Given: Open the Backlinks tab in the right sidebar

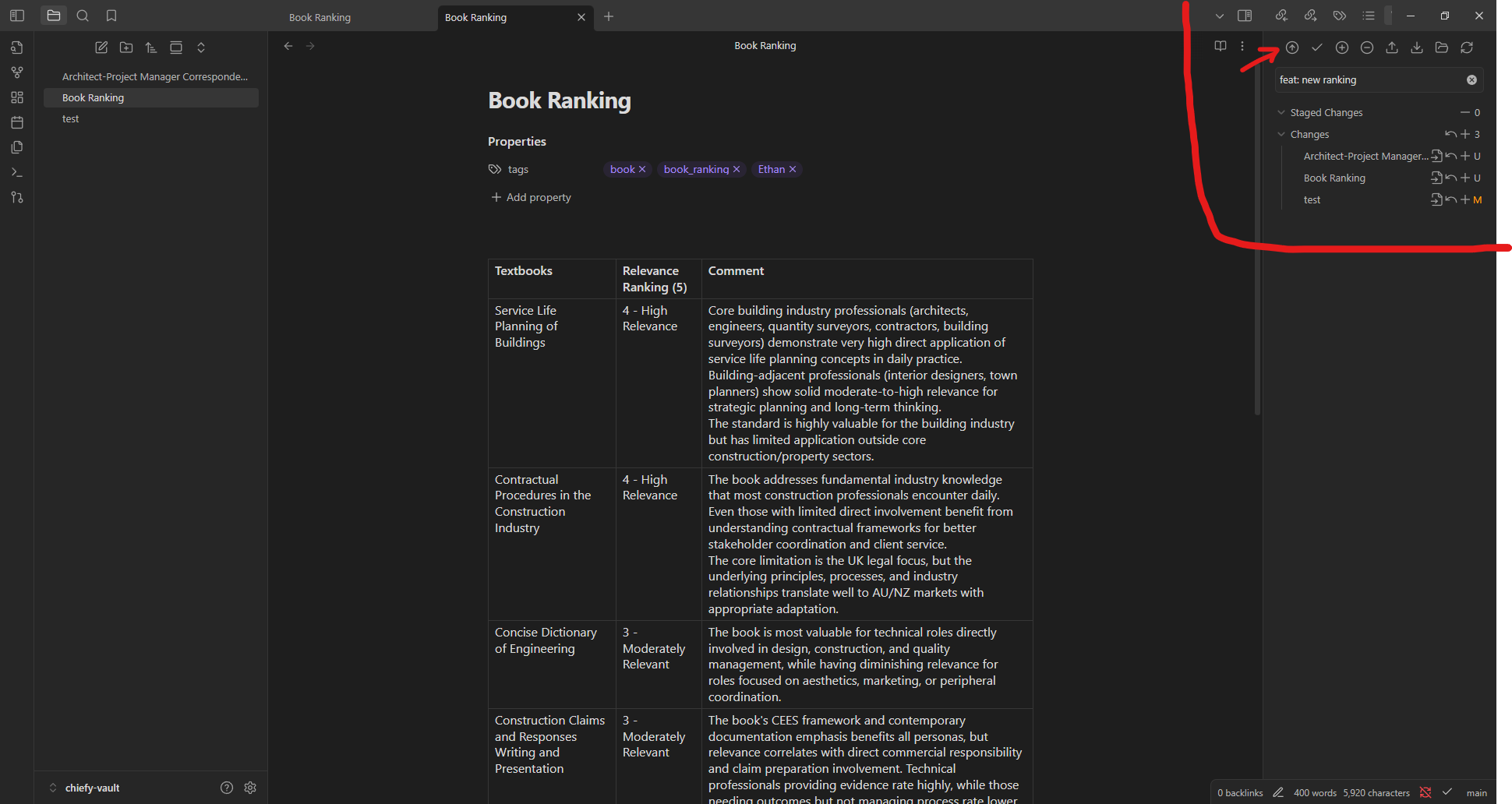Looking at the screenshot, I should click(x=1281, y=16).
